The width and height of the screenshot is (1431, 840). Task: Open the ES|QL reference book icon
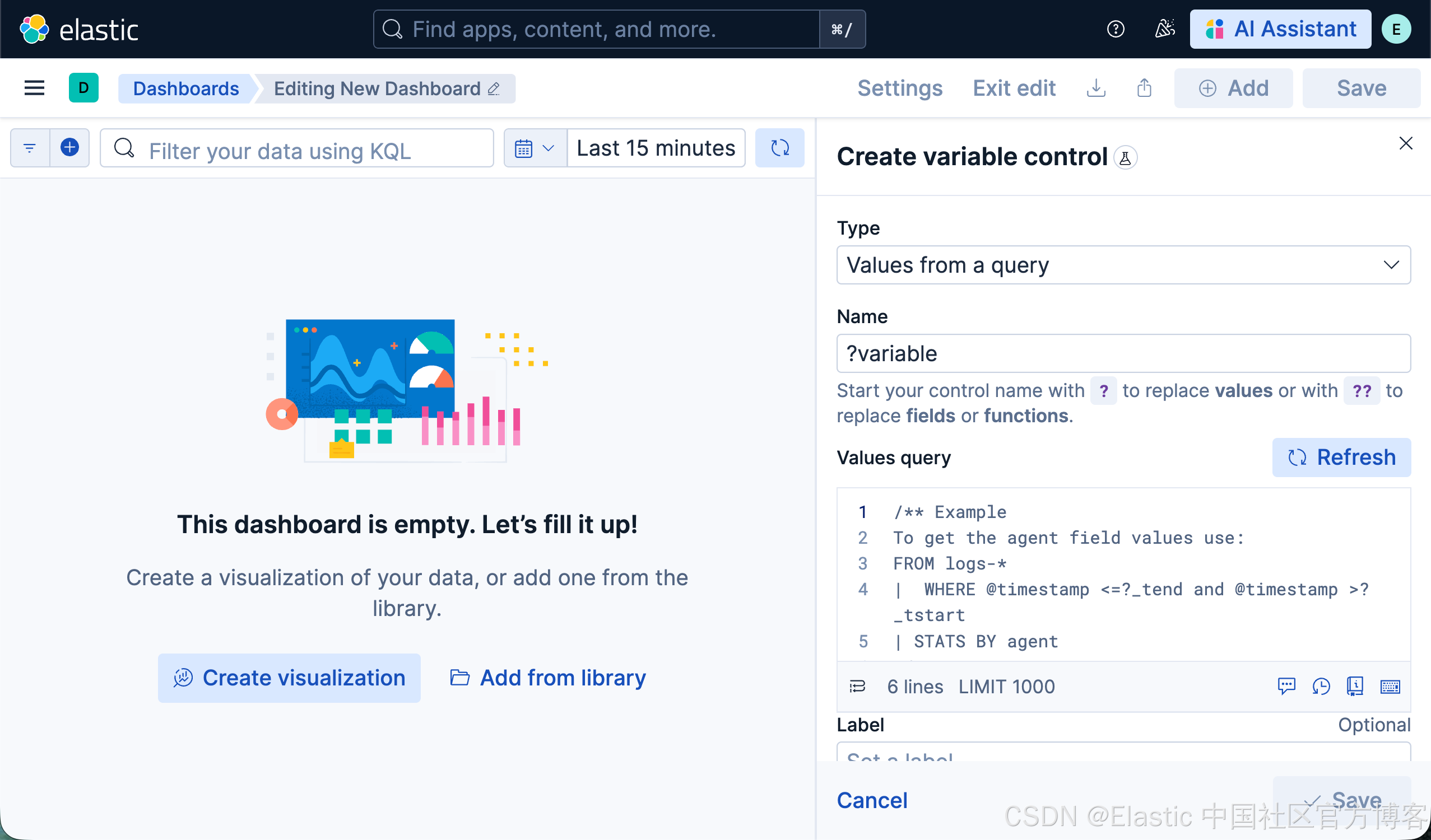(1355, 686)
